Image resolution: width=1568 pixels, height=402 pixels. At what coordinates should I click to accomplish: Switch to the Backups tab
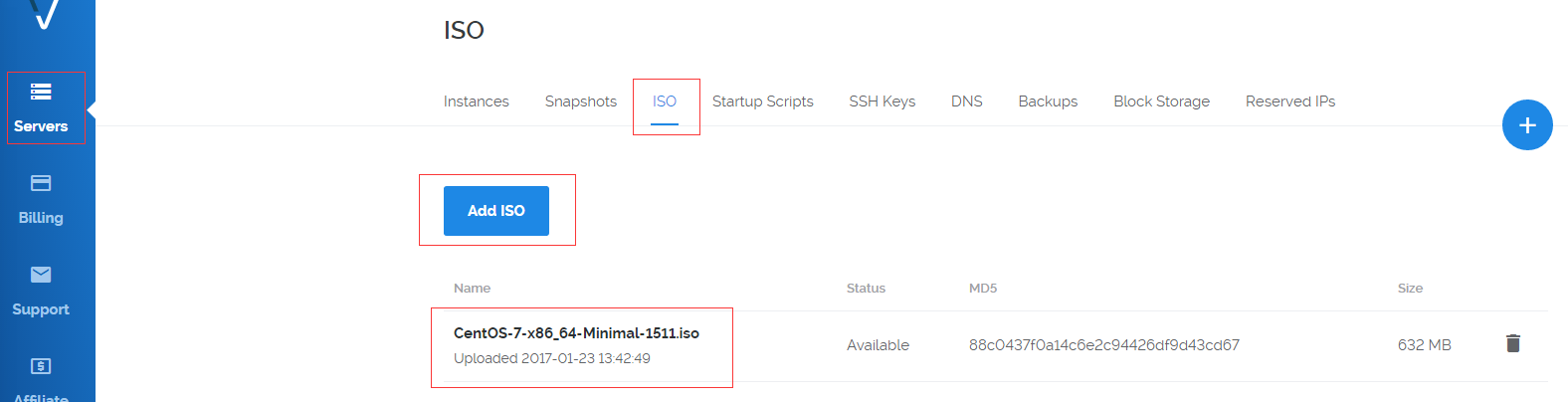[x=1048, y=101]
